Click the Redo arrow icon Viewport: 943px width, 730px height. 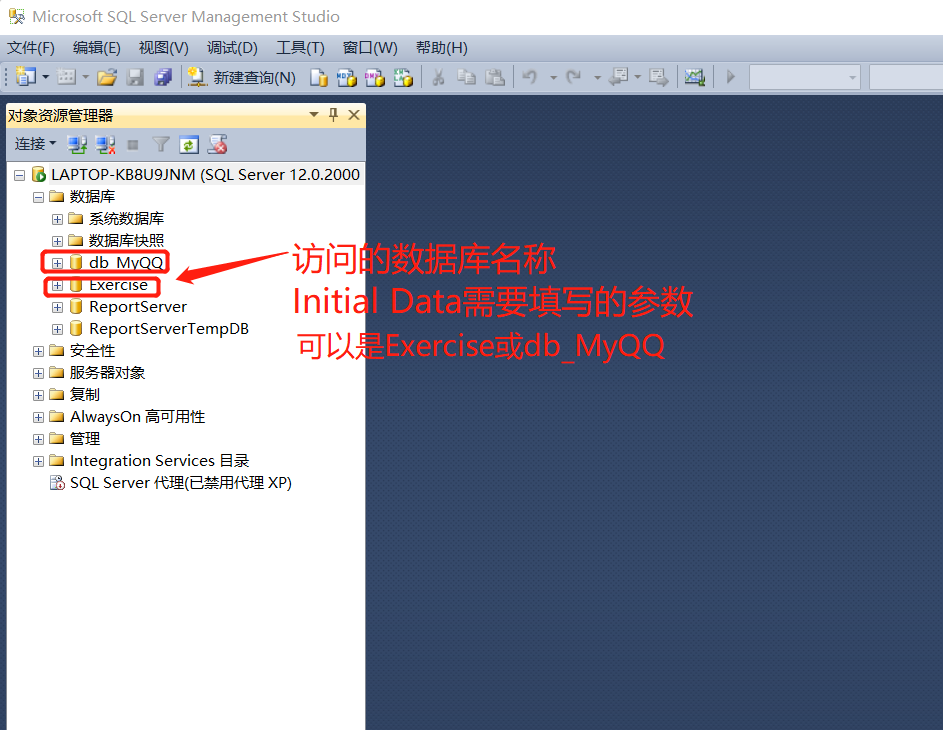(574, 77)
